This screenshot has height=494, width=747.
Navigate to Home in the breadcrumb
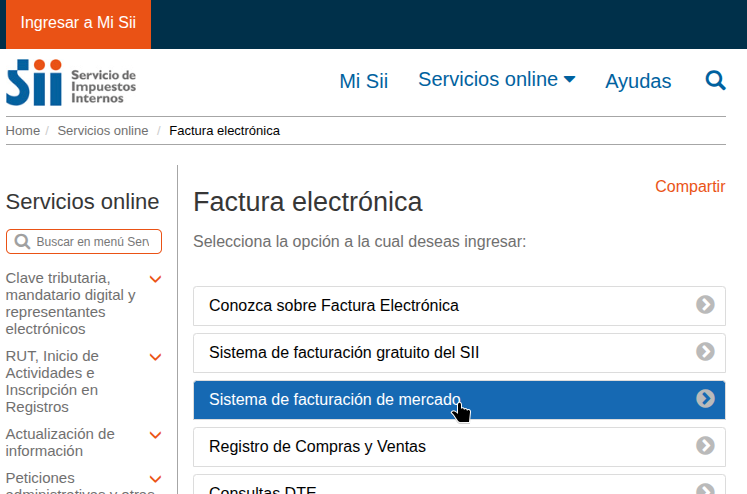click(x=23, y=131)
